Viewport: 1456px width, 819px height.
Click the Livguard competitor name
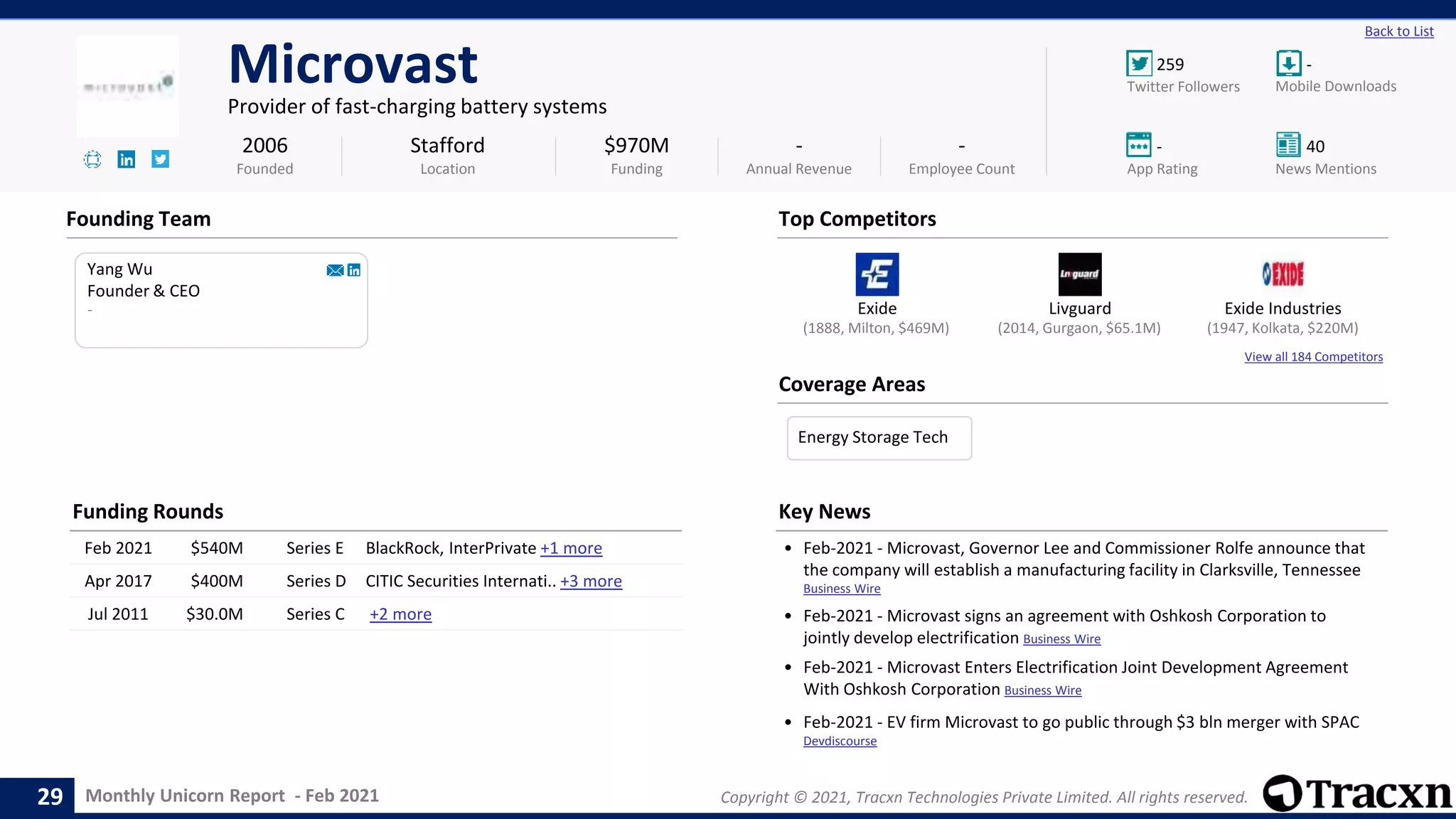(1080, 309)
